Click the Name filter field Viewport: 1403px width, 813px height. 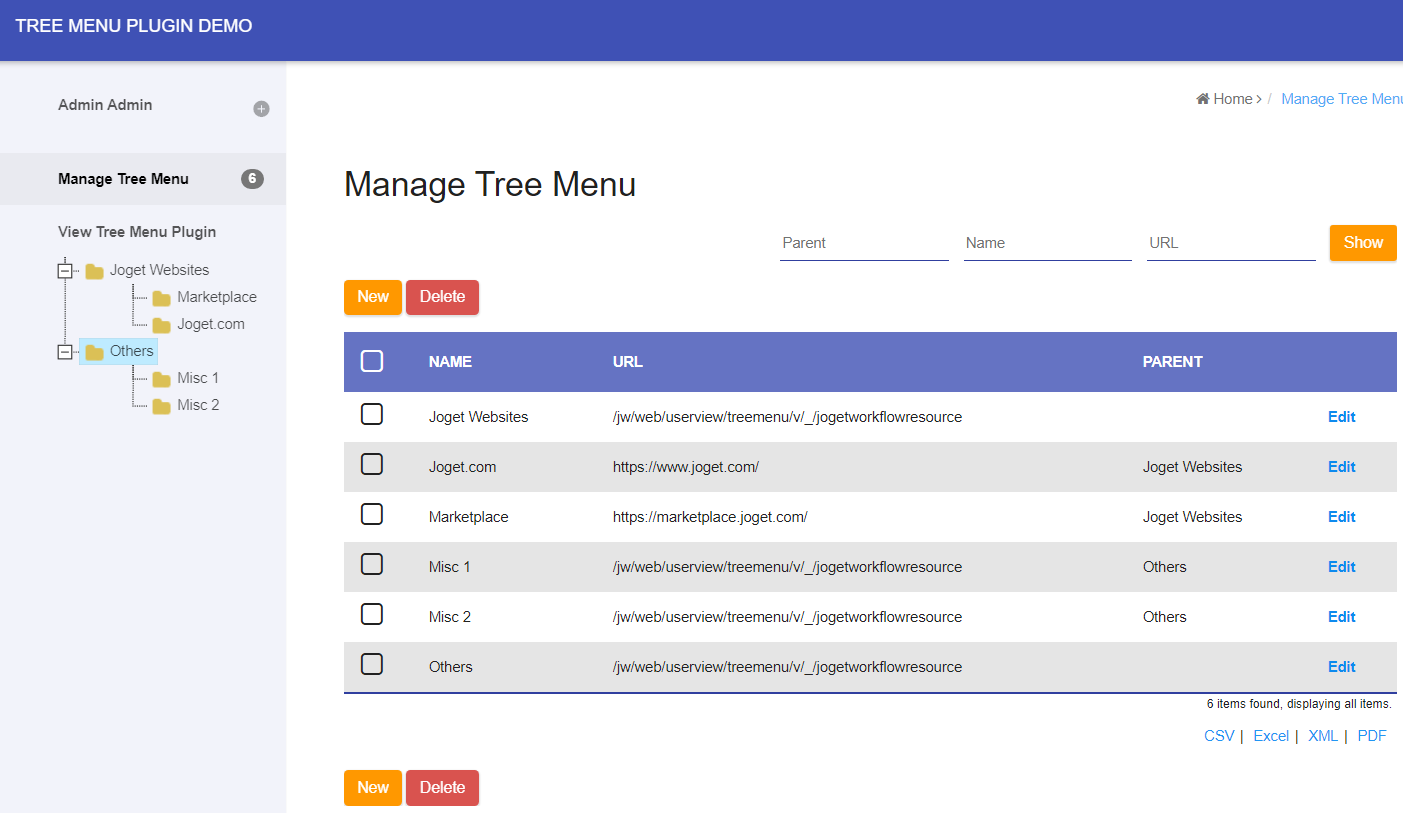[1048, 243]
